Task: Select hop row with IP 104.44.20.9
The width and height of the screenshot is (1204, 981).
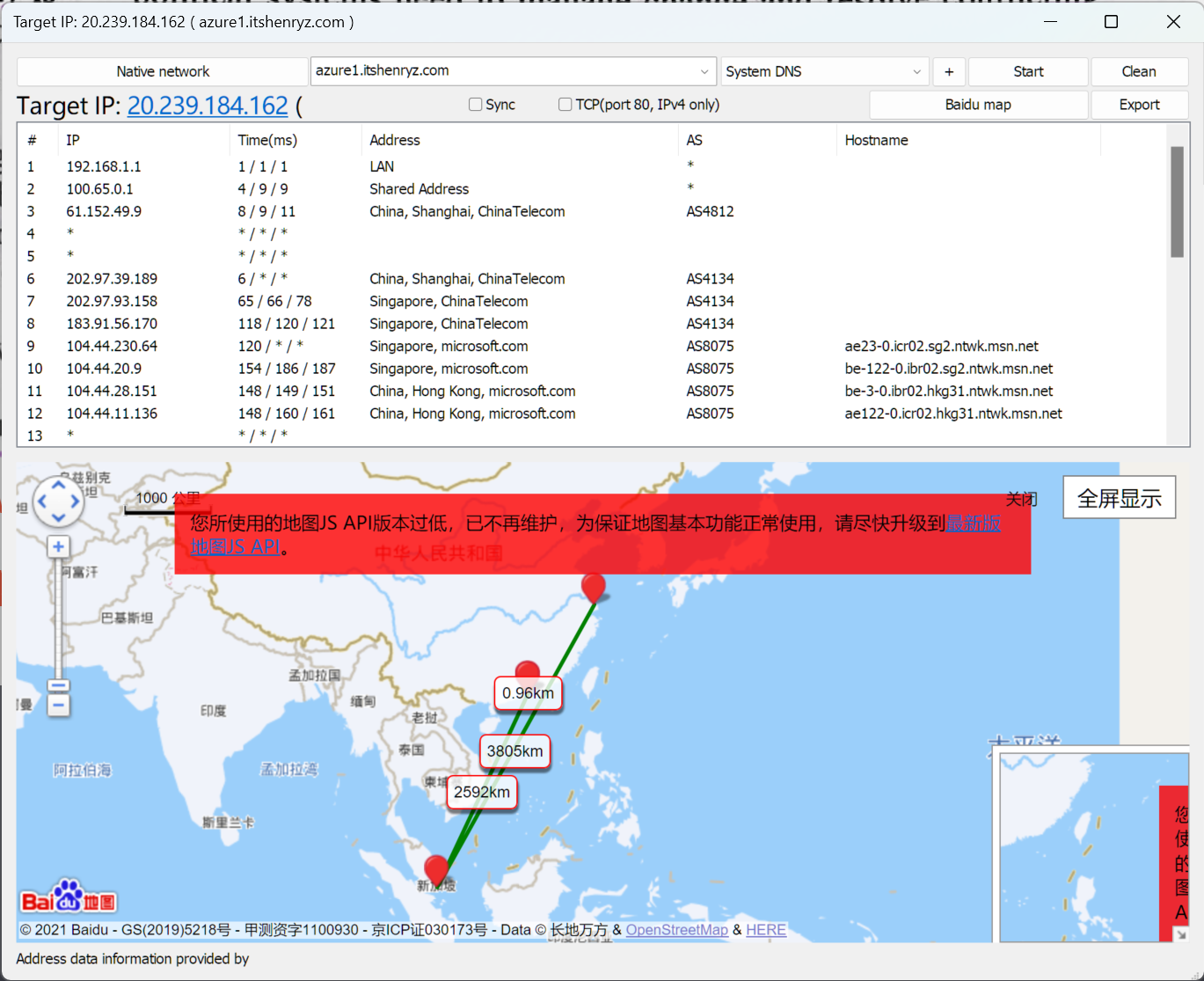Action: coord(591,369)
